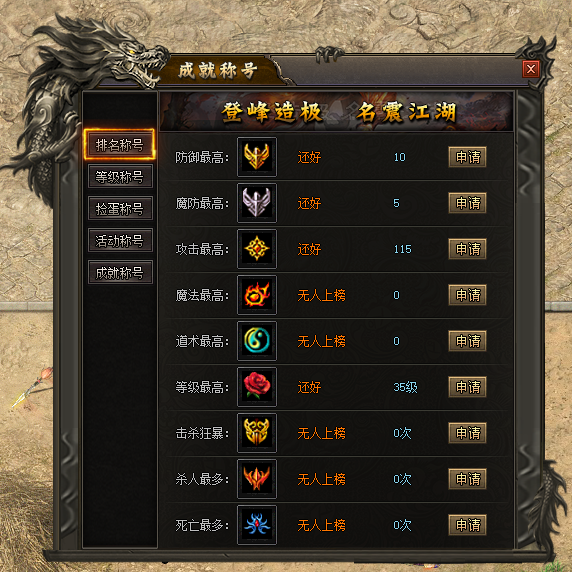Click the 击杀狂暴 golden mask icon
The width and height of the screenshot is (572, 572).
point(257,433)
